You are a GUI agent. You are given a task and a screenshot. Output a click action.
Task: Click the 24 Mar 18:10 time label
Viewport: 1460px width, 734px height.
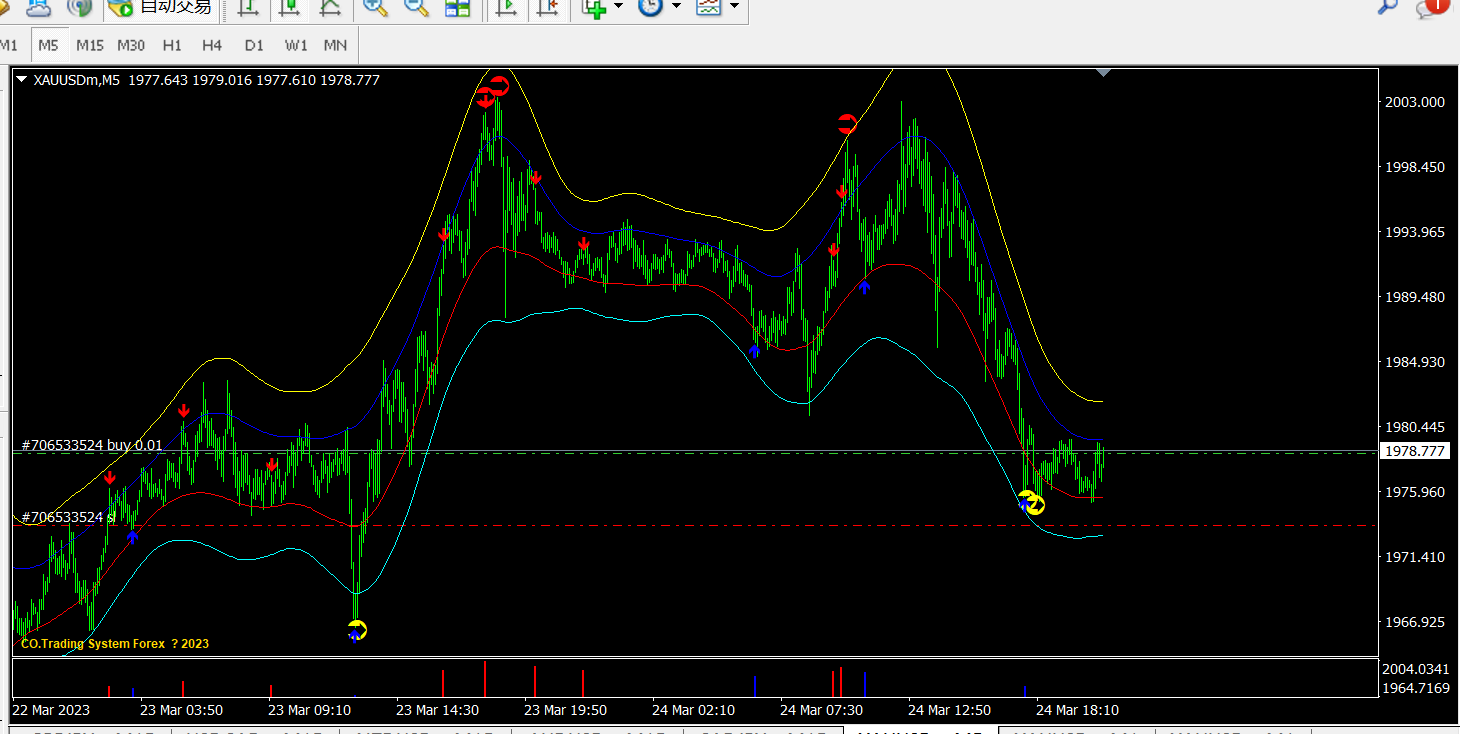tap(1077, 710)
